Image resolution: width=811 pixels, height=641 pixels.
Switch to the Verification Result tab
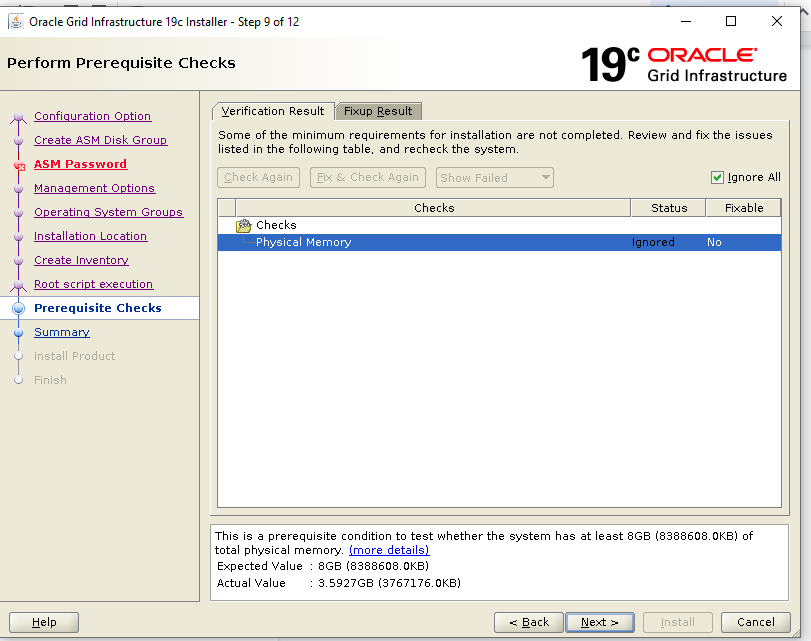click(x=273, y=111)
